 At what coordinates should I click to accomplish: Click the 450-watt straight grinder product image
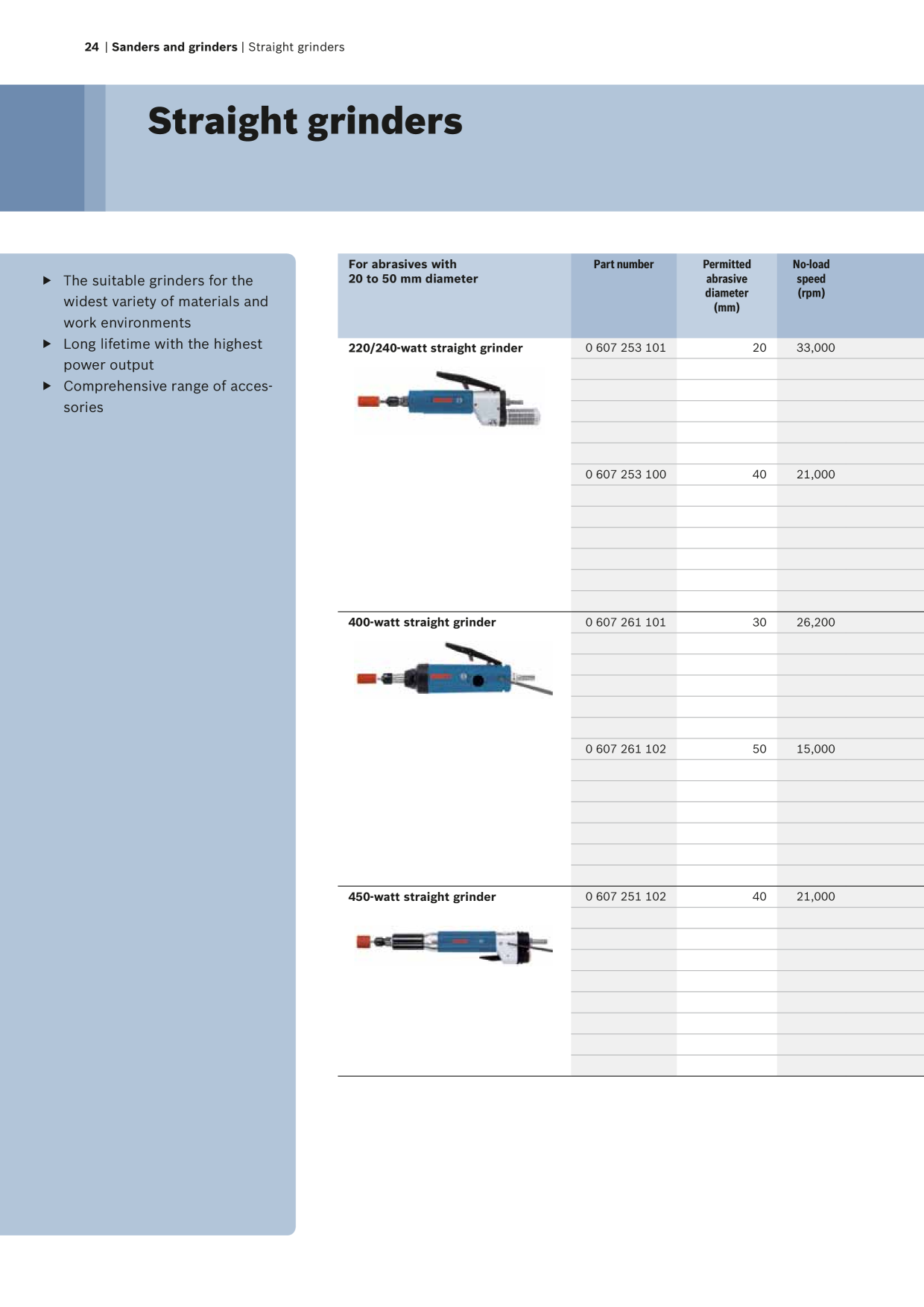pos(454,946)
